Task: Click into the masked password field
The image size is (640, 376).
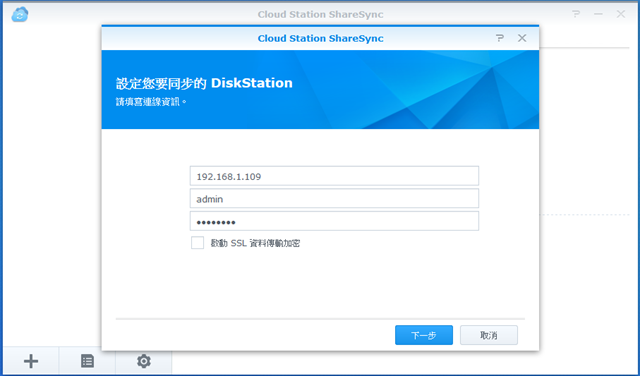Action: point(334,221)
